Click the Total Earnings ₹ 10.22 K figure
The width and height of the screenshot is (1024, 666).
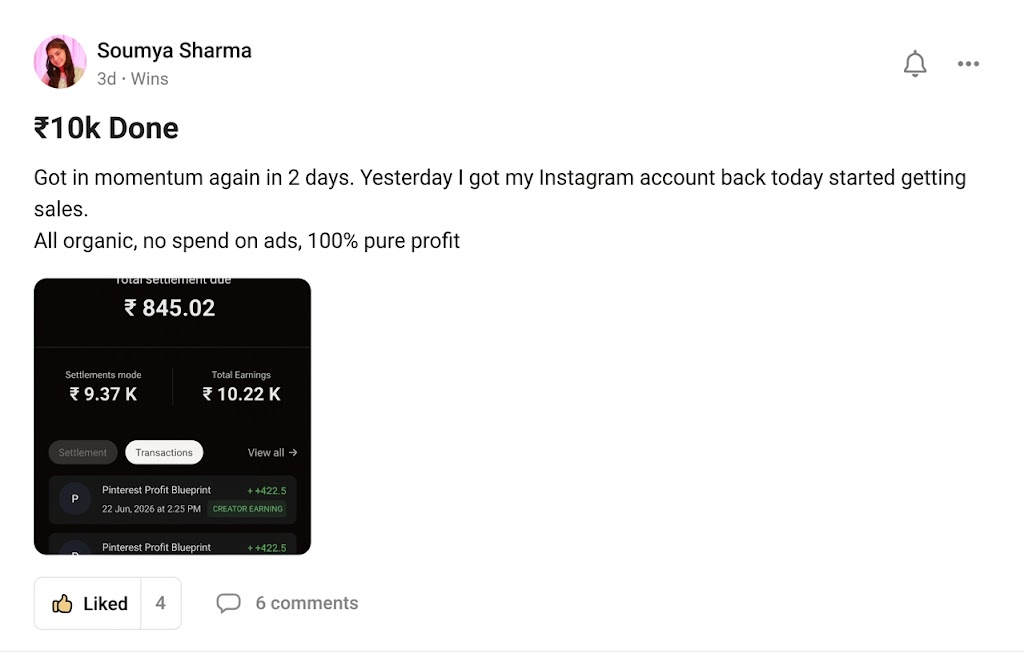pyautogui.click(x=241, y=394)
